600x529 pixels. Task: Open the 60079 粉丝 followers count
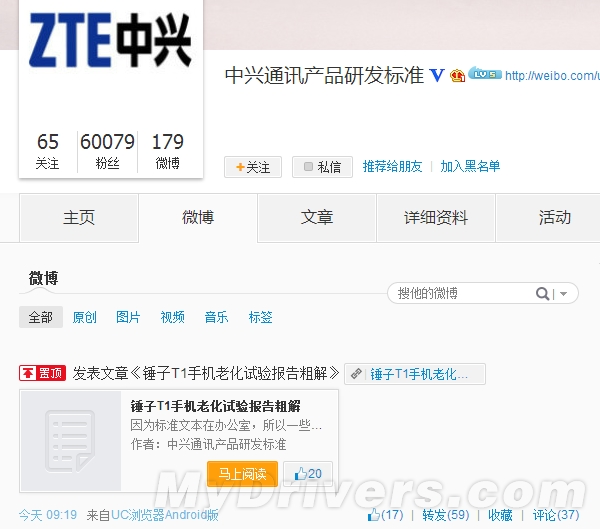tap(107, 151)
